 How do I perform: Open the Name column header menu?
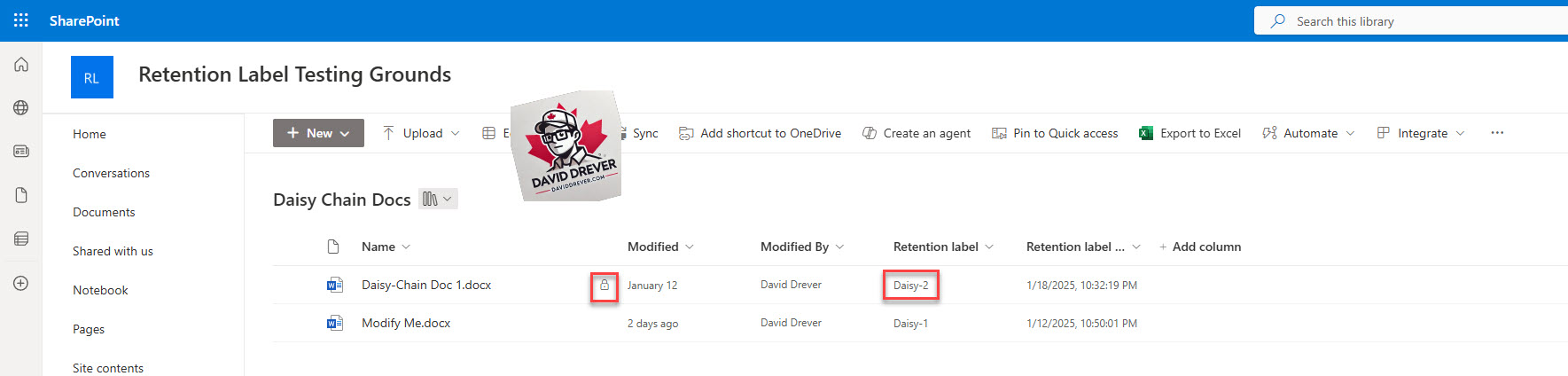[x=386, y=247]
